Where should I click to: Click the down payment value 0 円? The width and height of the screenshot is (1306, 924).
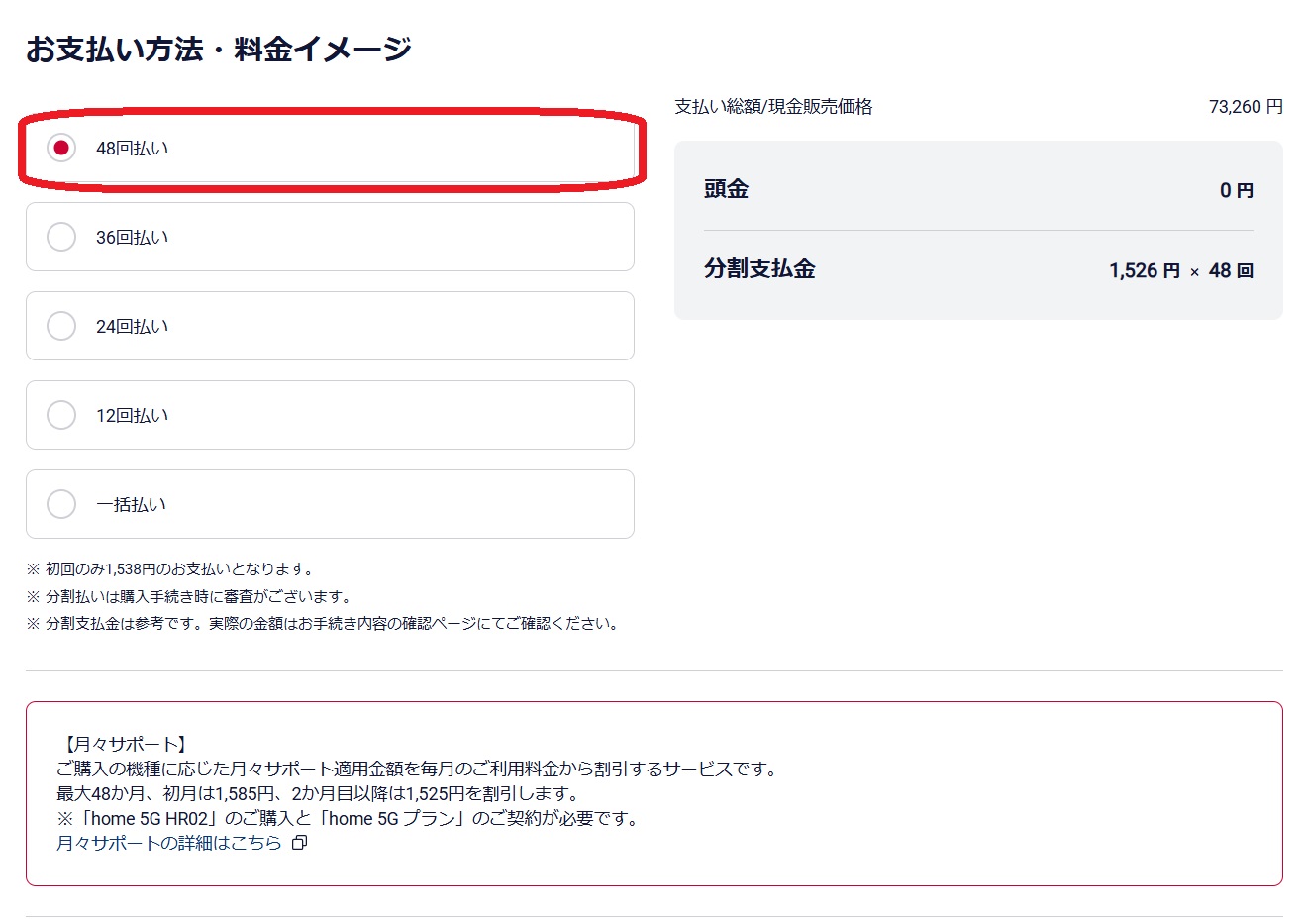point(1237,190)
